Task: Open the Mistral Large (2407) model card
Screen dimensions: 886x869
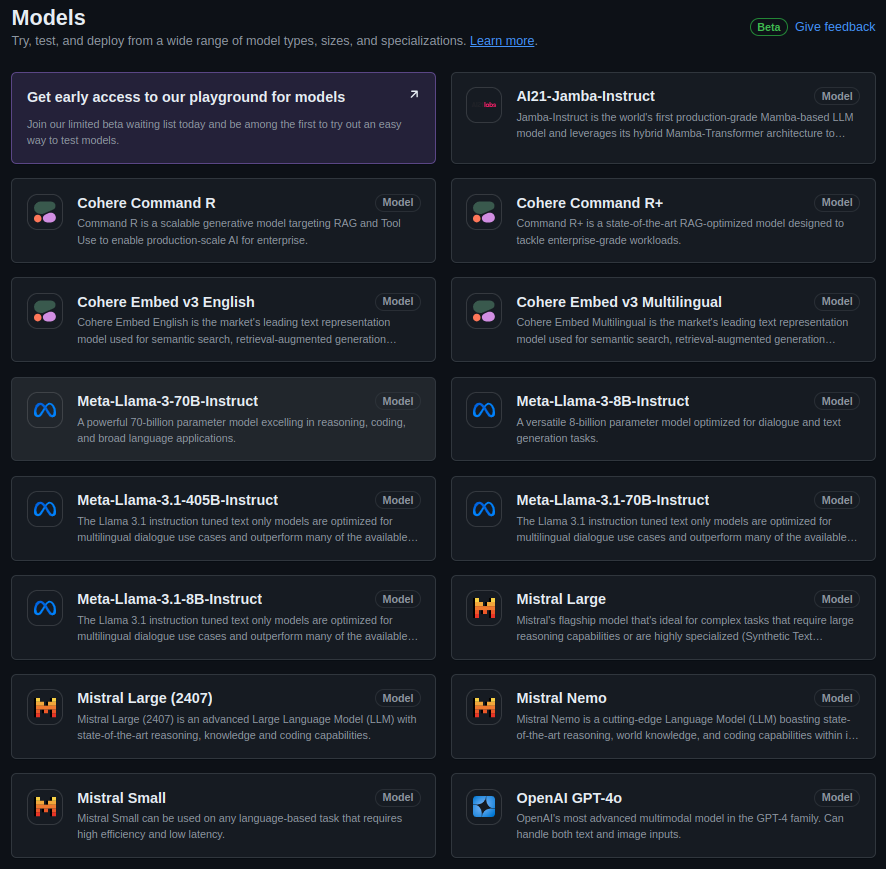Action: 223,716
